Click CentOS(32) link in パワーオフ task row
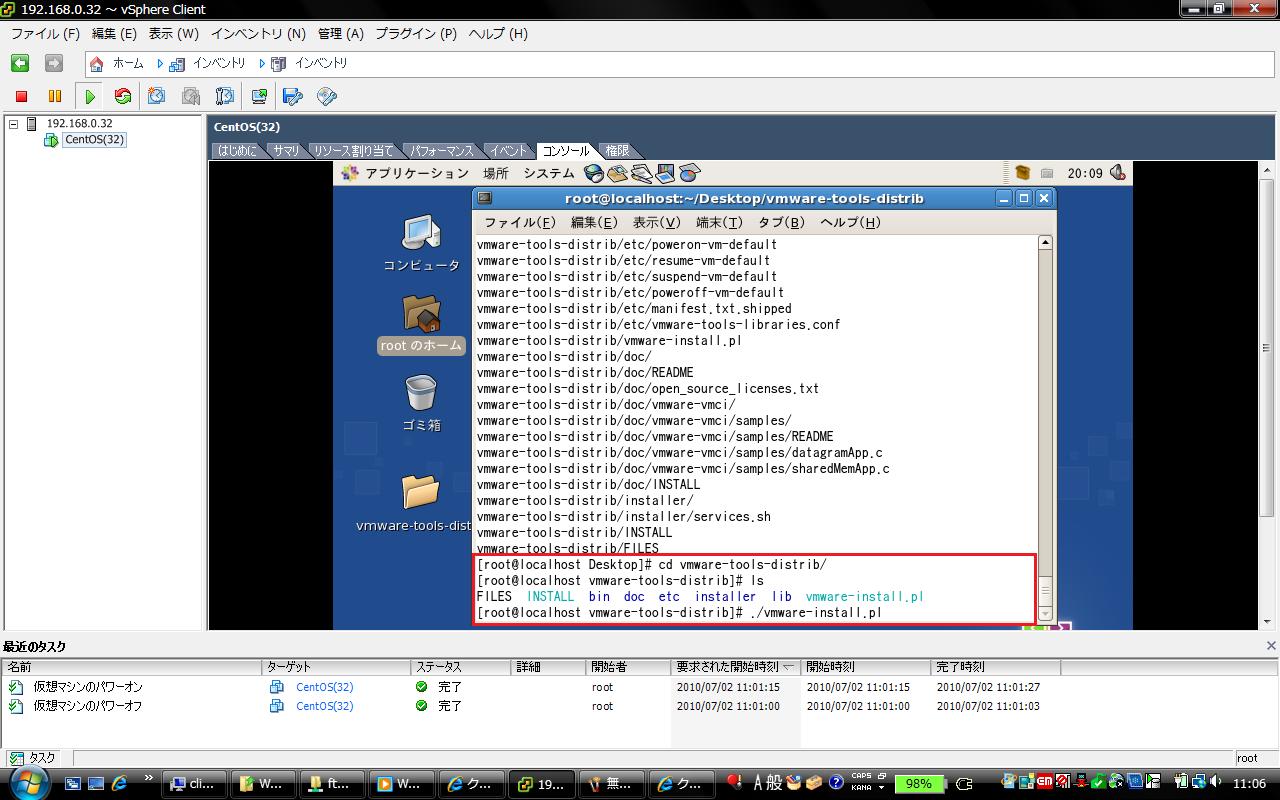1280x800 pixels. click(324, 706)
